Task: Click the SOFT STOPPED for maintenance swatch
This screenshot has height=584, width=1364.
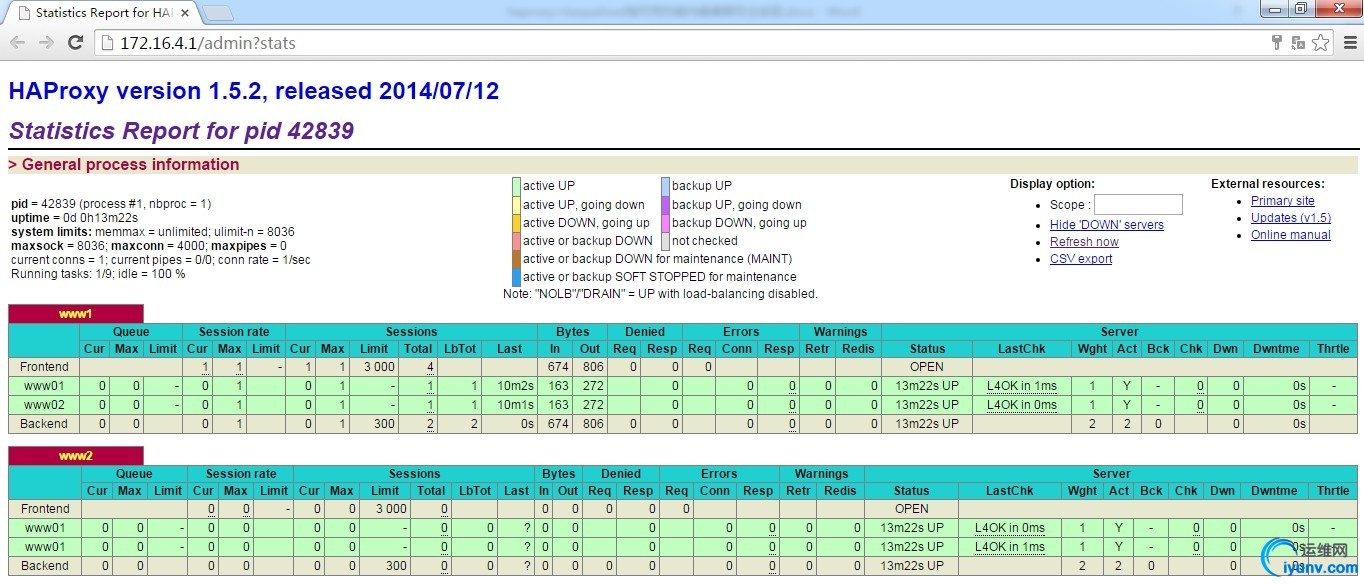Action: point(516,277)
